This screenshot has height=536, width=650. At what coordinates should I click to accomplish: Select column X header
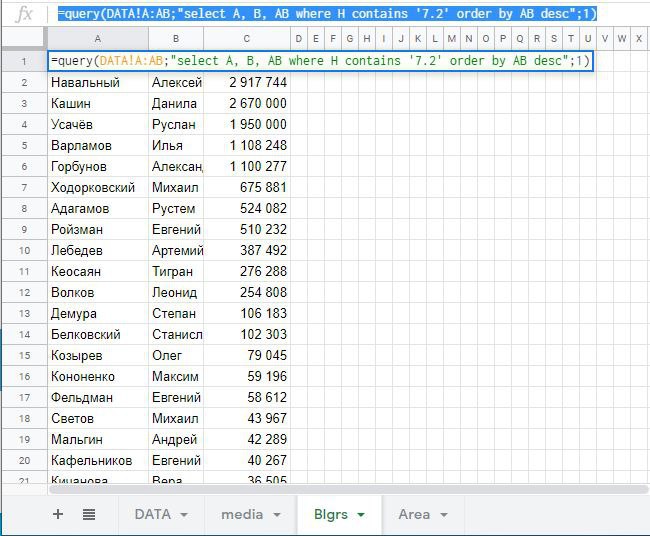click(639, 39)
